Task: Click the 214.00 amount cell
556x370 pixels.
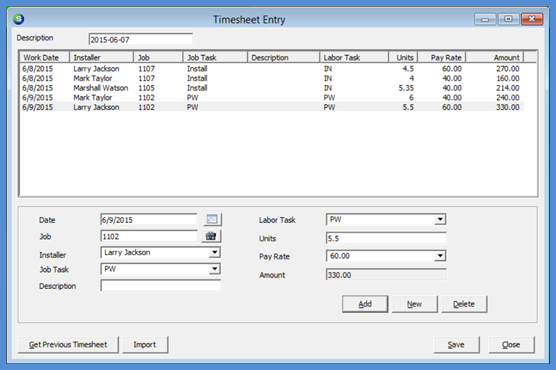Action: click(507, 88)
